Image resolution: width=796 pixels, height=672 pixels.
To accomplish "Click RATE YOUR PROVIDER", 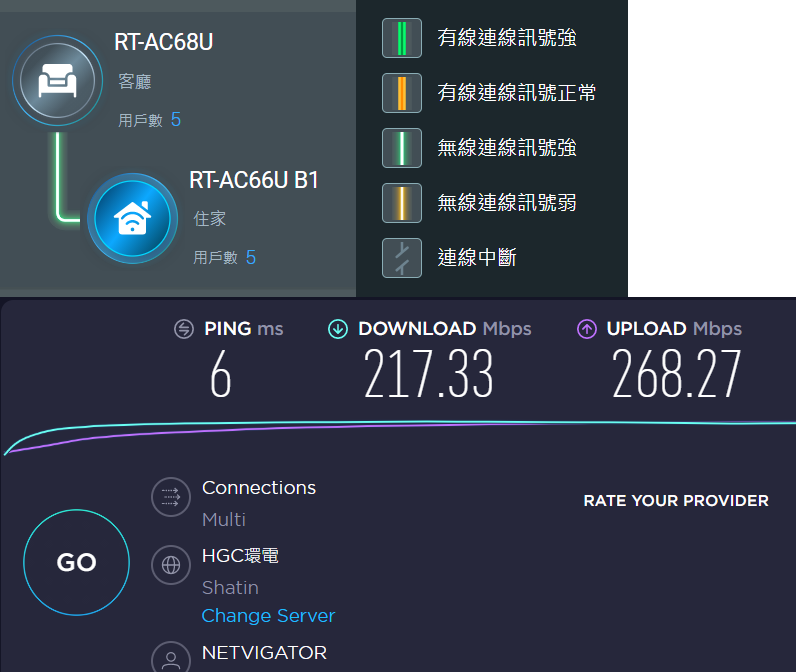I will click(x=676, y=501).
